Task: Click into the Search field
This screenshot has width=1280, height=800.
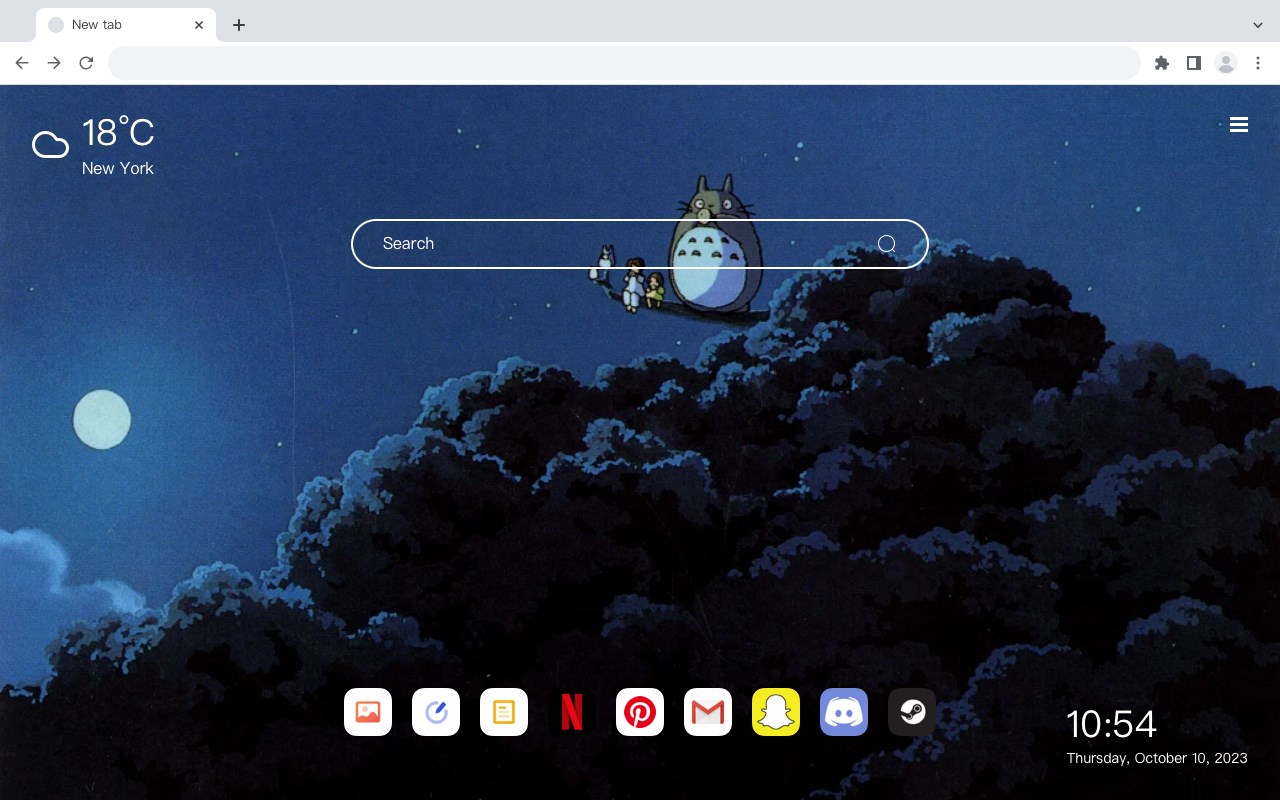Action: click(640, 244)
